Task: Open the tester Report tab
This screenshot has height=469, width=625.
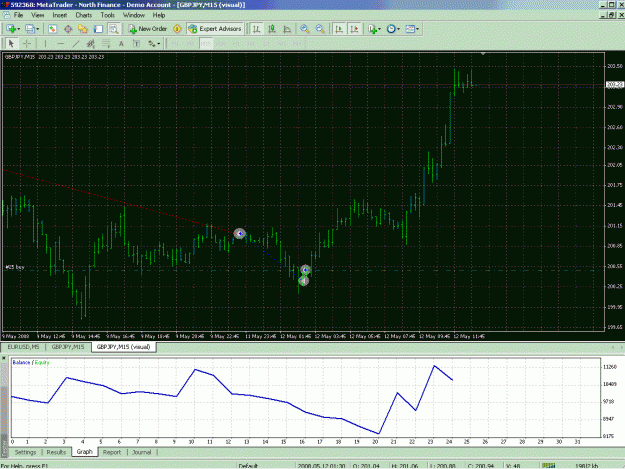Action: click(112, 452)
